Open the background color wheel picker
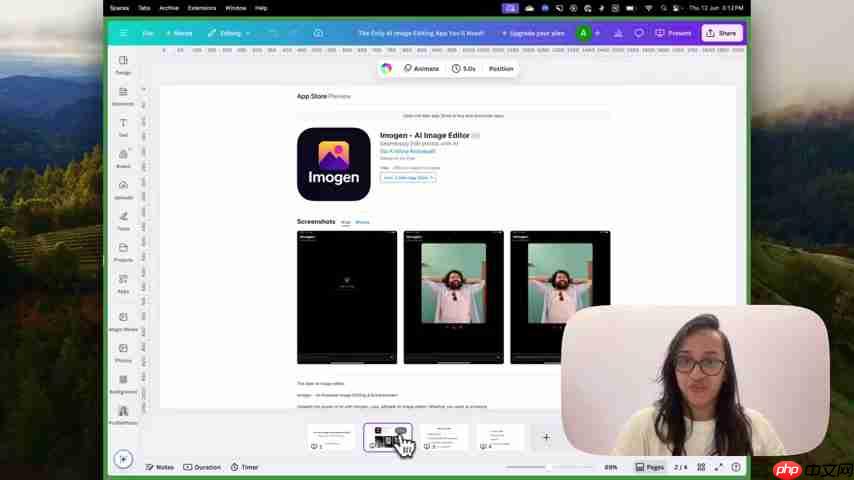The width and height of the screenshot is (854, 480). (x=386, y=69)
